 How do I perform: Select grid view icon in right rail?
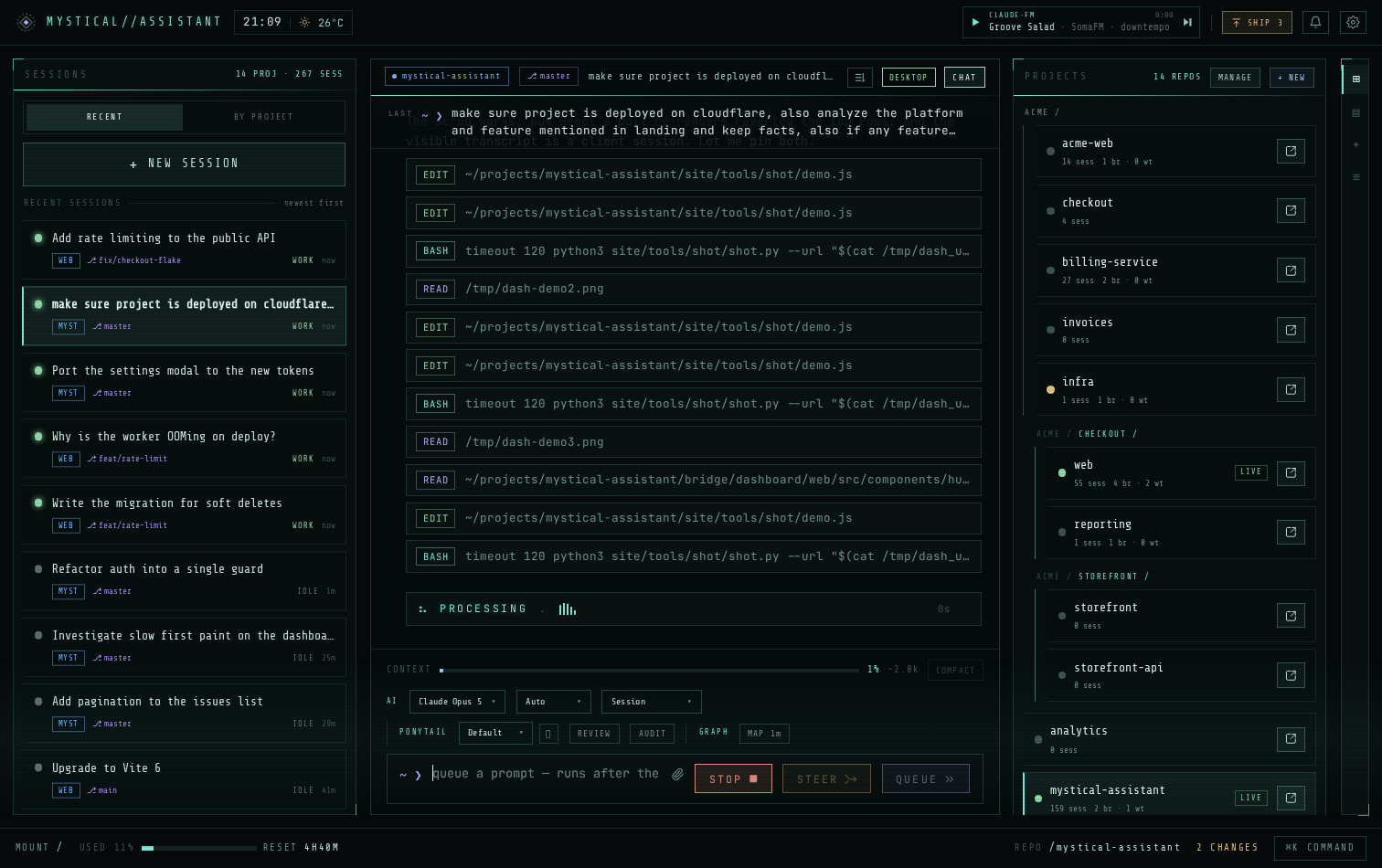coord(1355,79)
